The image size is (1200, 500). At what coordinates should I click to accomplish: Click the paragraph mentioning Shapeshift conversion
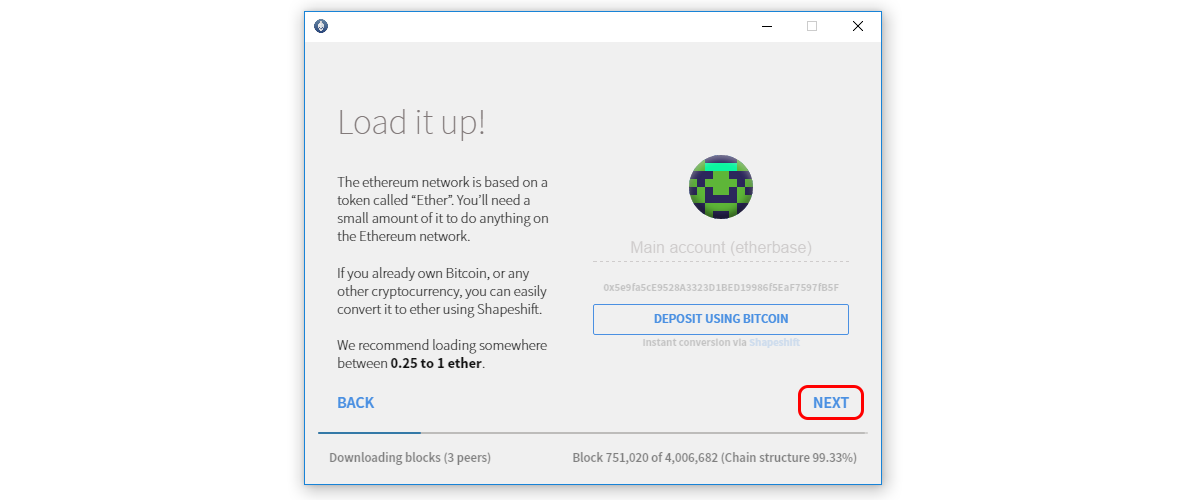click(443, 291)
